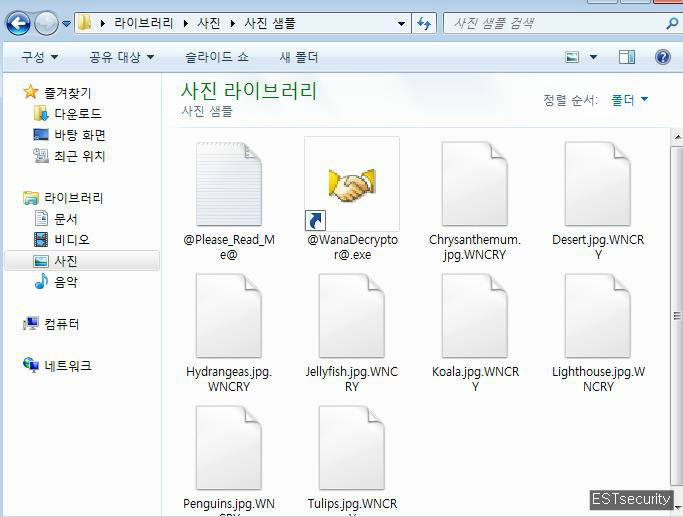This screenshot has height=517, width=683.
Task: Open 다운로드 in the sidebar
Action: click(x=78, y=114)
